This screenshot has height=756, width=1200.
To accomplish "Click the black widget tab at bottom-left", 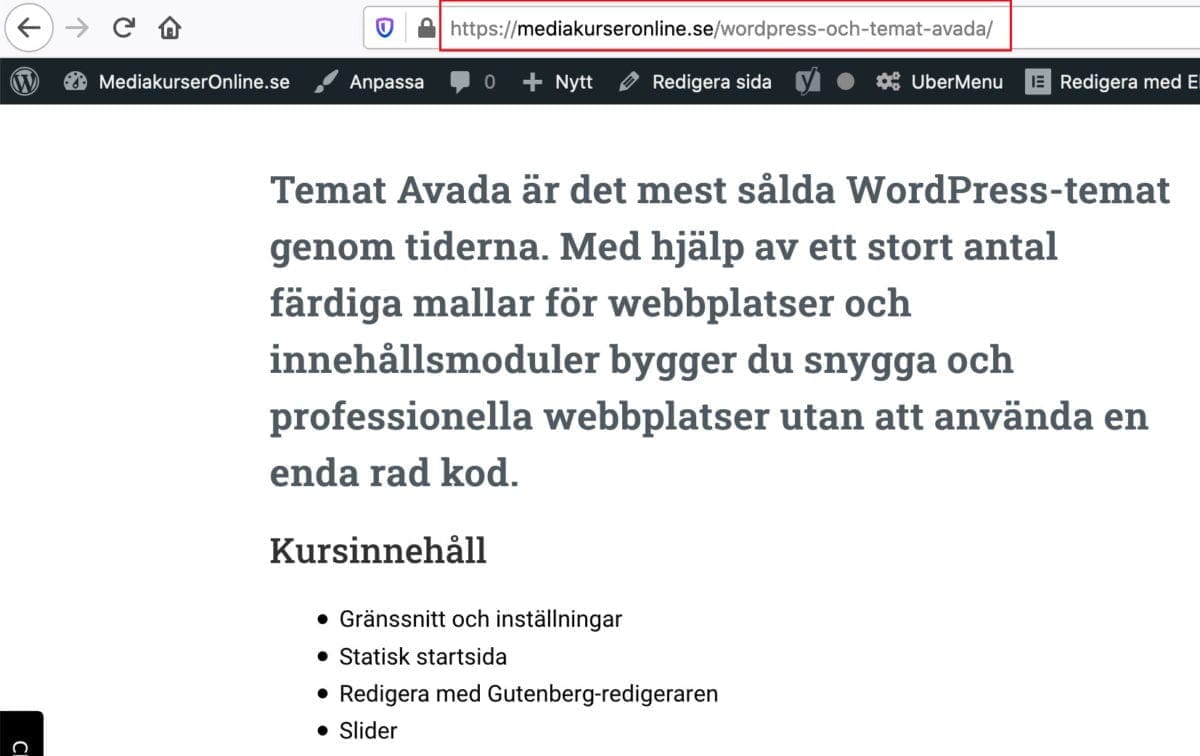I will [20, 735].
